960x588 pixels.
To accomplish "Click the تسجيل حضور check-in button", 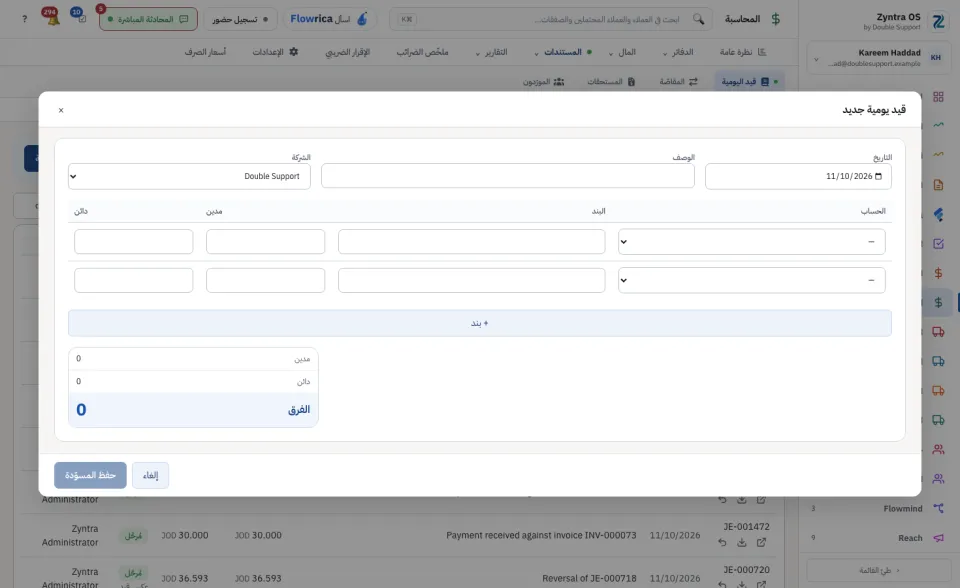I will click(x=240, y=19).
